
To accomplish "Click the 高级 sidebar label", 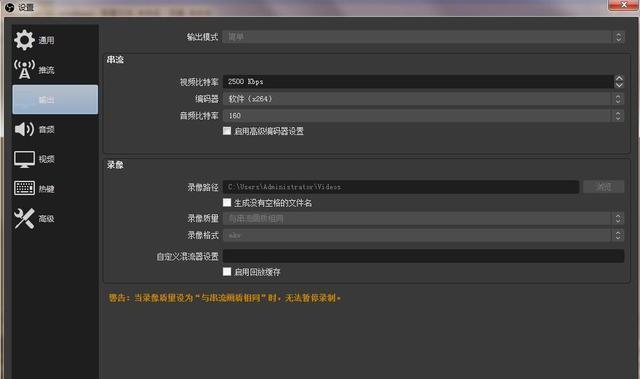I will [x=46, y=219].
